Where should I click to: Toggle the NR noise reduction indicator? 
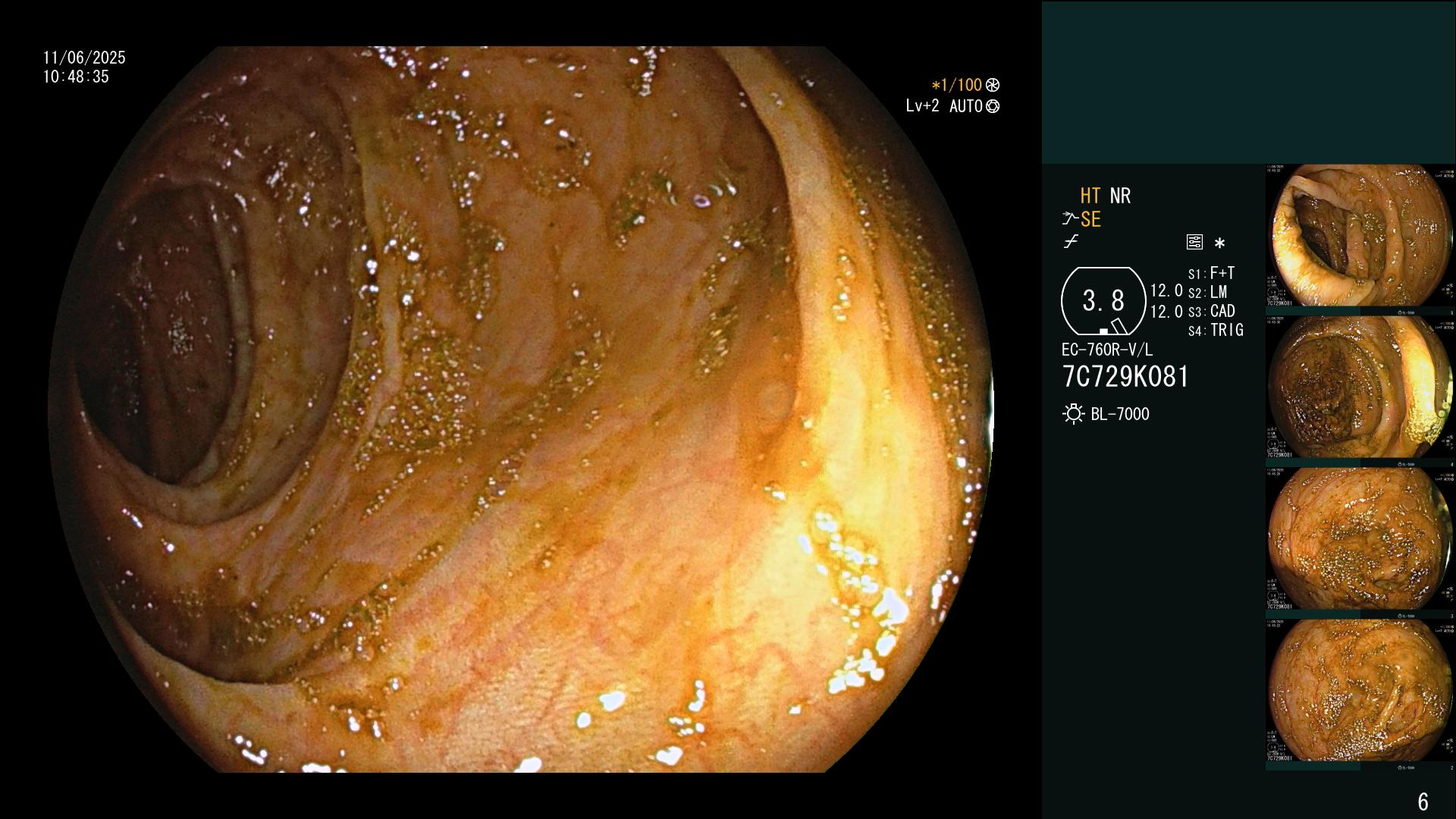(x=1120, y=196)
